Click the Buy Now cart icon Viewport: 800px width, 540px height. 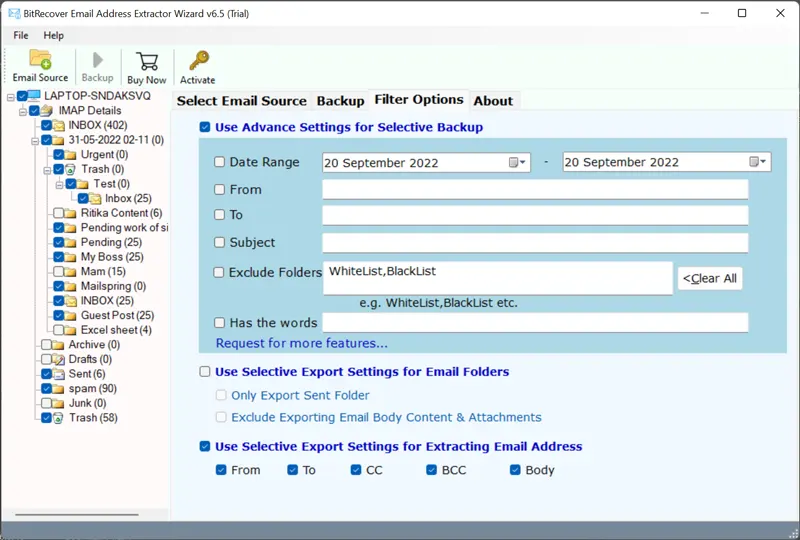pyautogui.click(x=147, y=60)
